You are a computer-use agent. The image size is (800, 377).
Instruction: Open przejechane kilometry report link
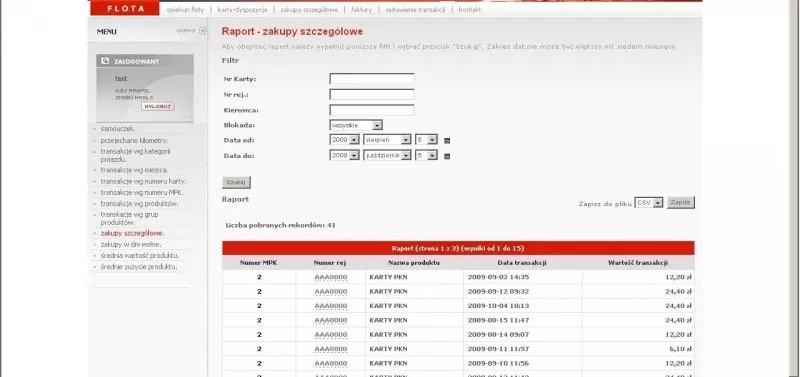134,140
